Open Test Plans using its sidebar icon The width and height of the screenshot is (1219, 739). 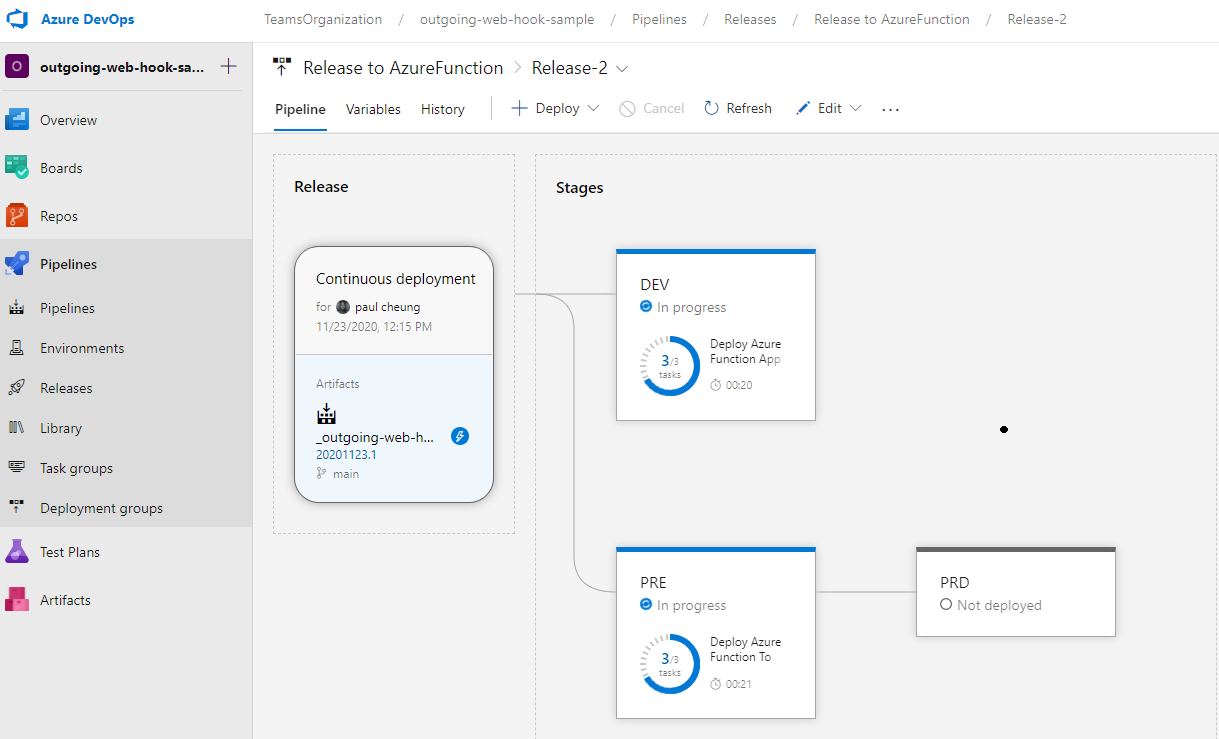20,551
